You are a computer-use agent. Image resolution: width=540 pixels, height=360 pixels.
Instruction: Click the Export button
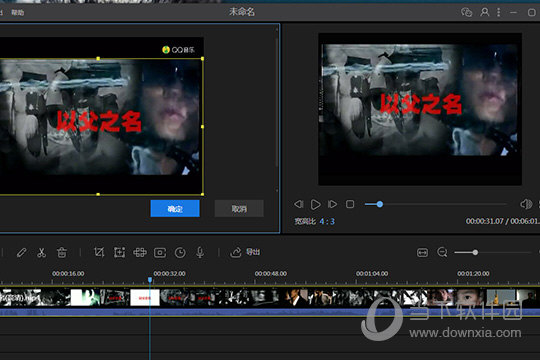(x=245, y=252)
